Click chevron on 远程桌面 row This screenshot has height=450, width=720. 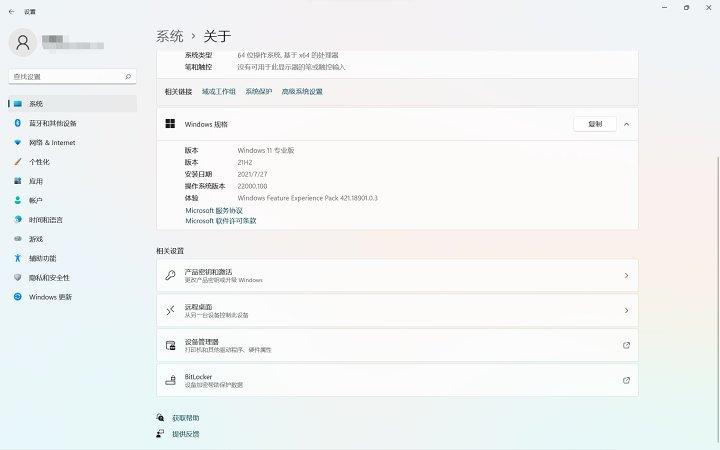coord(626,310)
